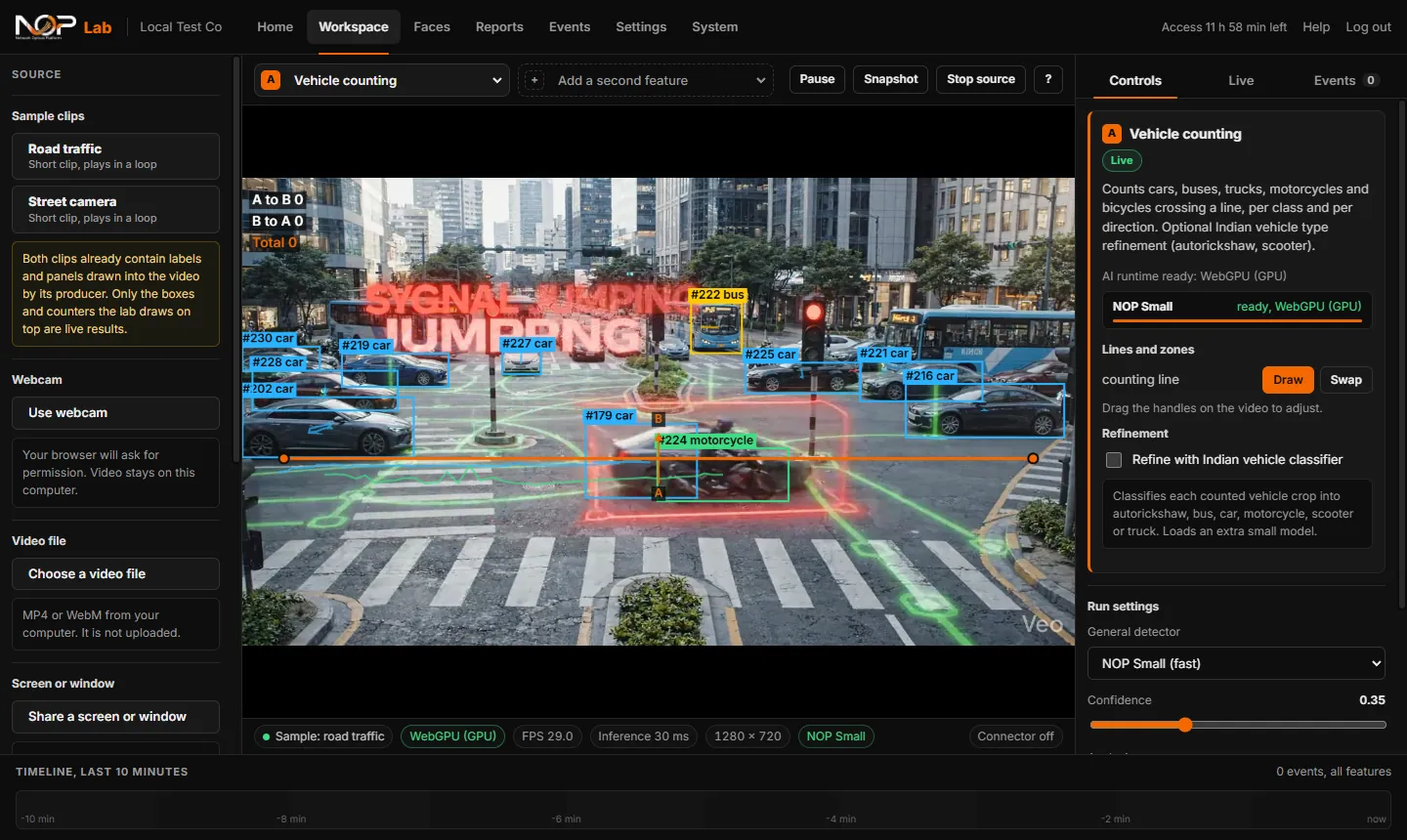Click the A marker on counting line
This screenshot has height=840, width=1407.
point(659,493)
